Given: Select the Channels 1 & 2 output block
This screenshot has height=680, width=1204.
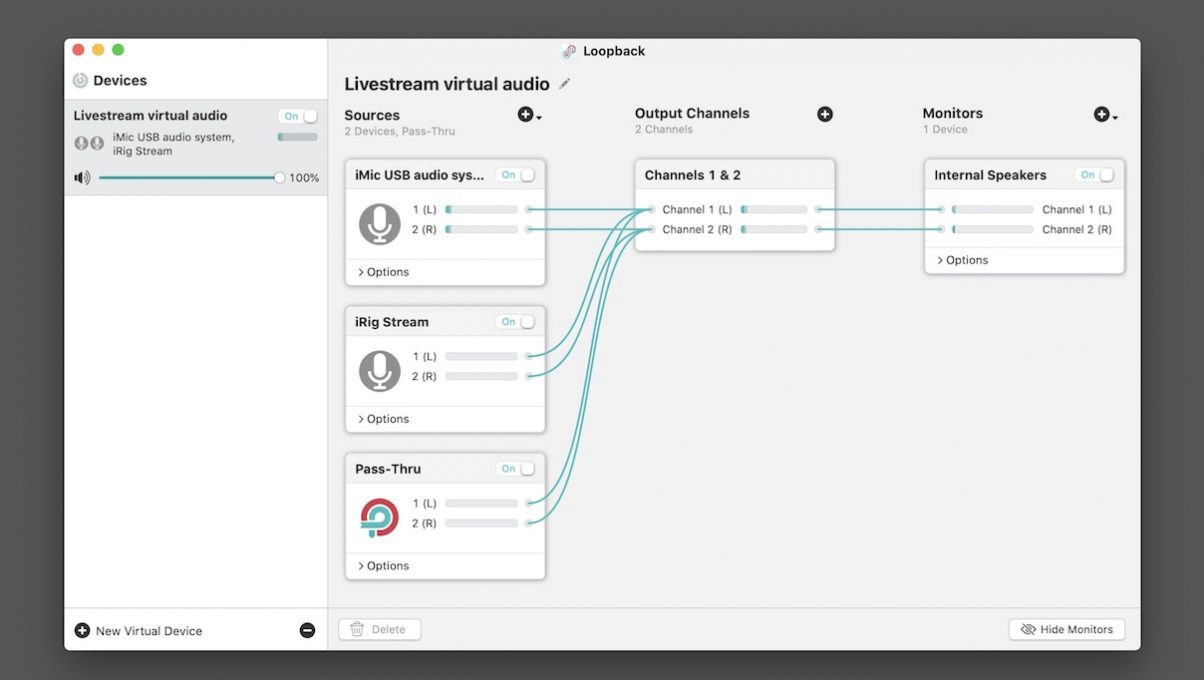Looking at the screenshot, I should [x=735, y=205].
